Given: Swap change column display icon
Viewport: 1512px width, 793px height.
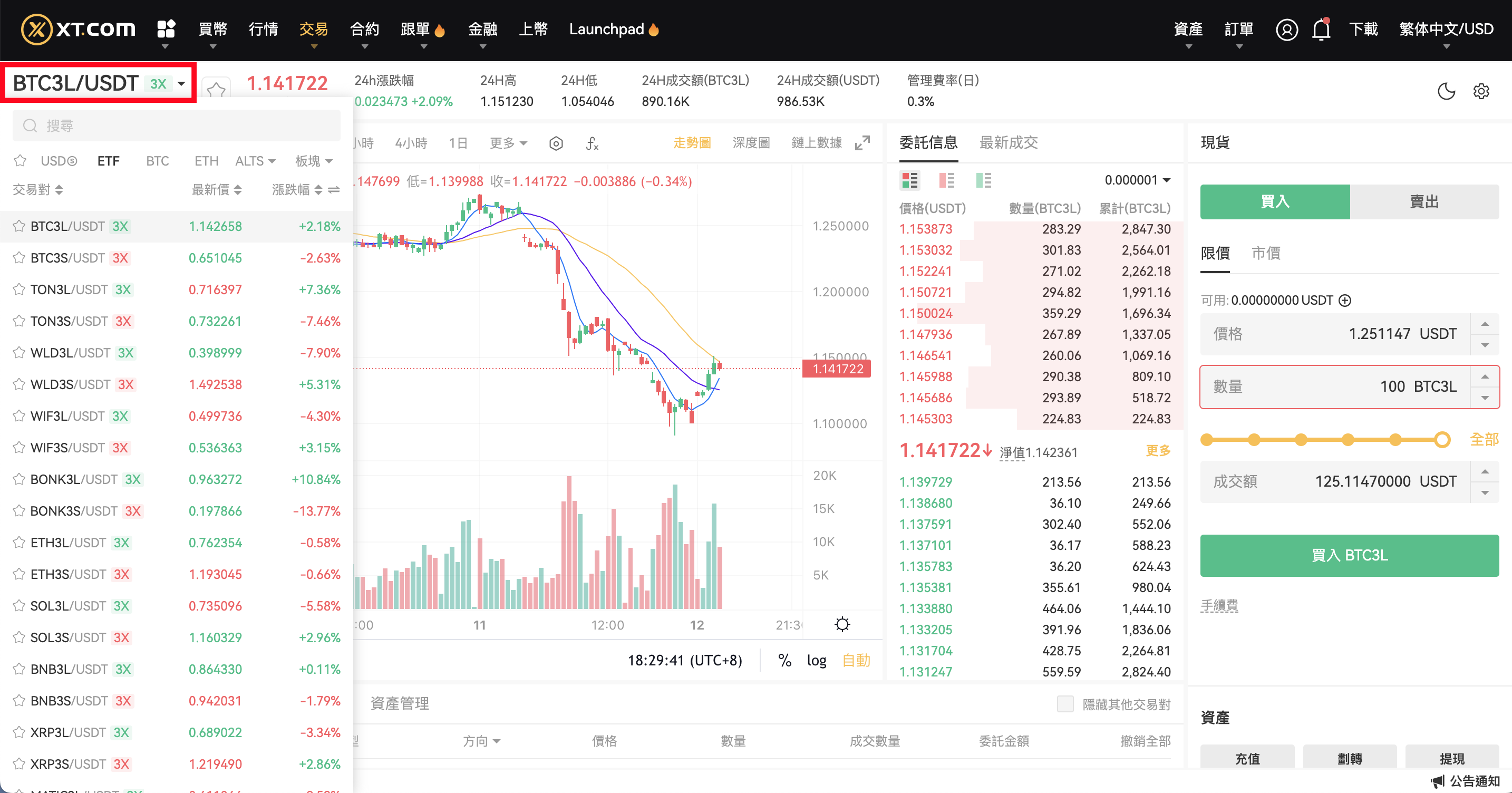Looking at the screenshot, I should pos(333,190).
